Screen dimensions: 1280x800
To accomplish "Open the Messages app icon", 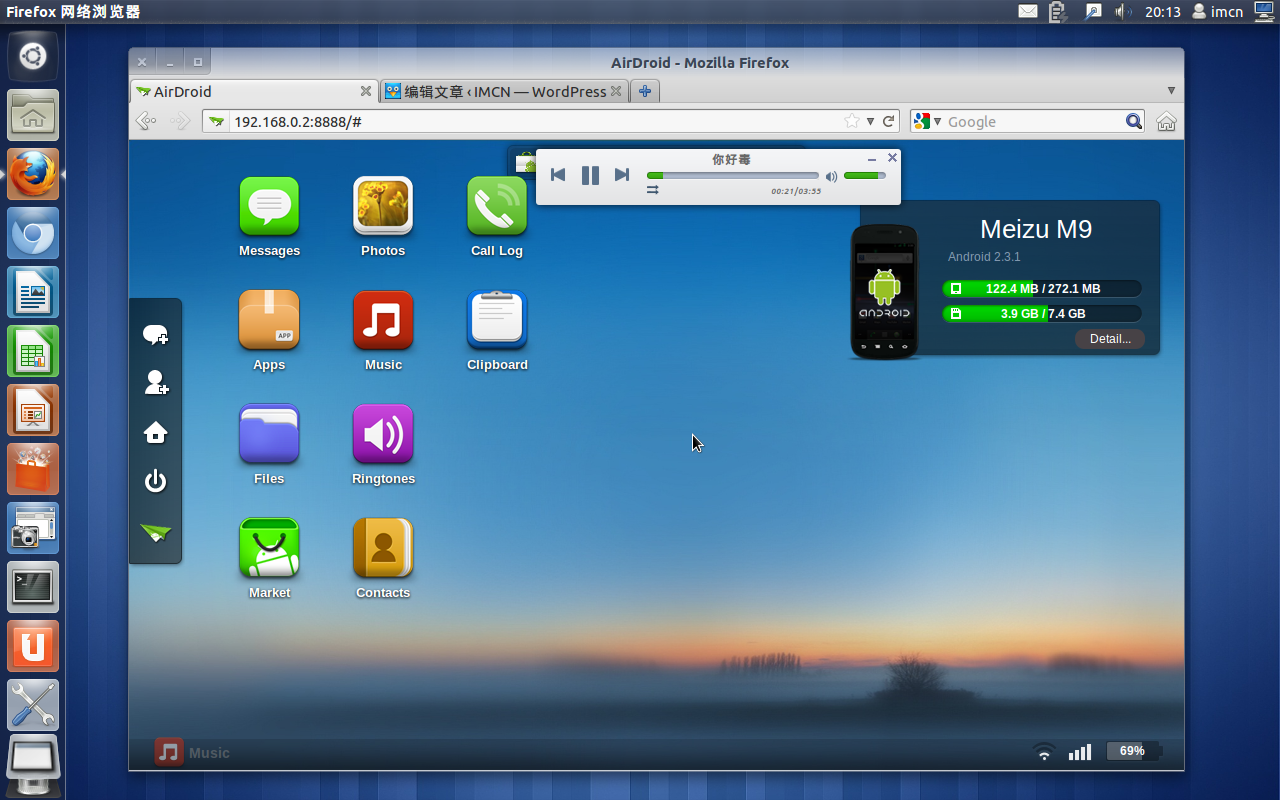I will tap(269, 206).
